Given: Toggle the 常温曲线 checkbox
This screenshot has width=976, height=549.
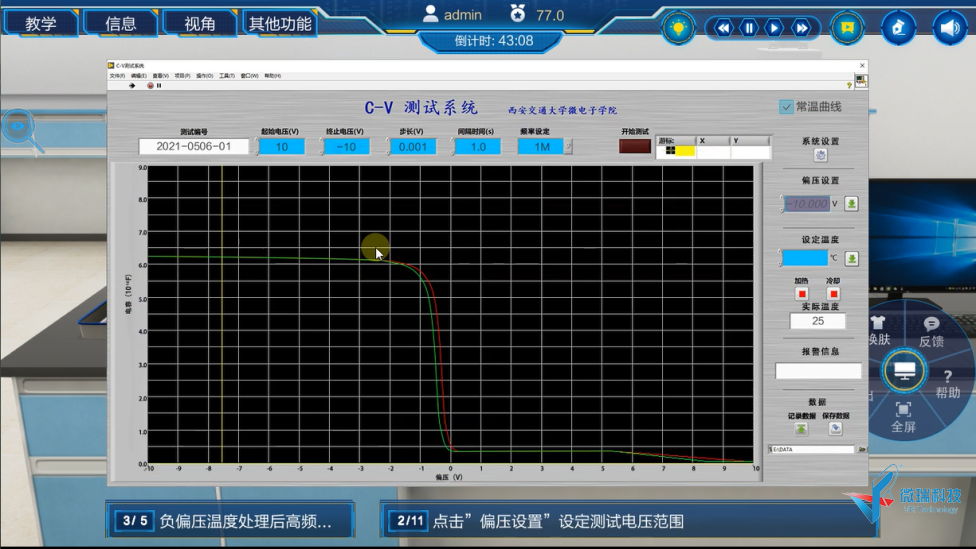Looking at the screenshot, I should 786,107.
